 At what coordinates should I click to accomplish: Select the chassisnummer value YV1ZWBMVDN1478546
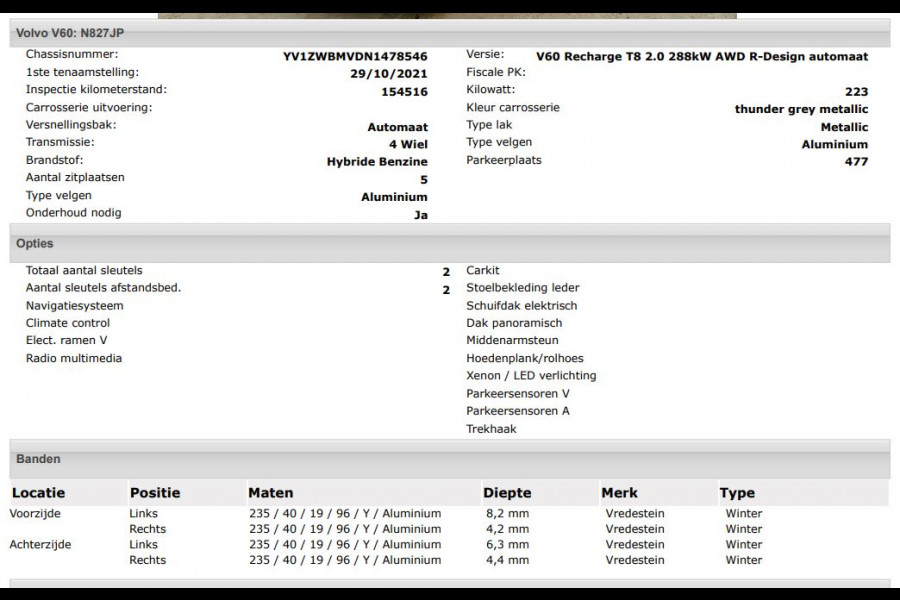click(357, 55)
